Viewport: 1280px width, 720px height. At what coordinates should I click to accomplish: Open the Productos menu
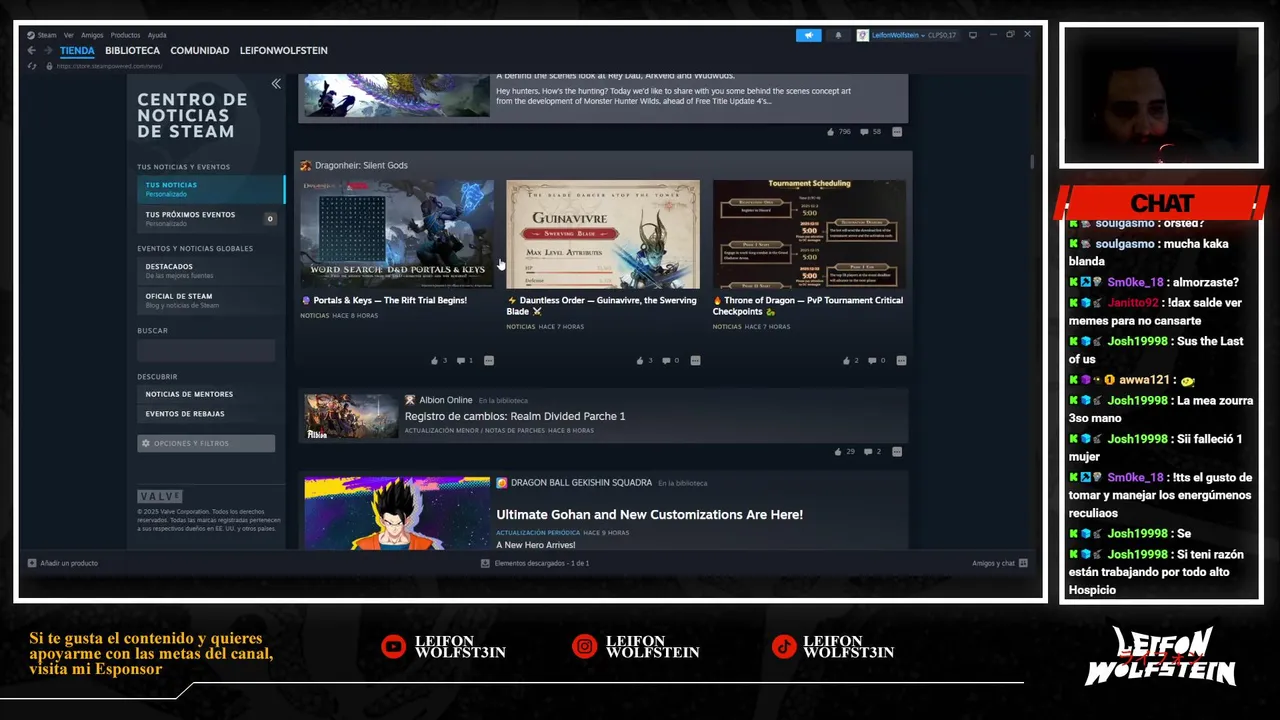[x=126, y=35]
